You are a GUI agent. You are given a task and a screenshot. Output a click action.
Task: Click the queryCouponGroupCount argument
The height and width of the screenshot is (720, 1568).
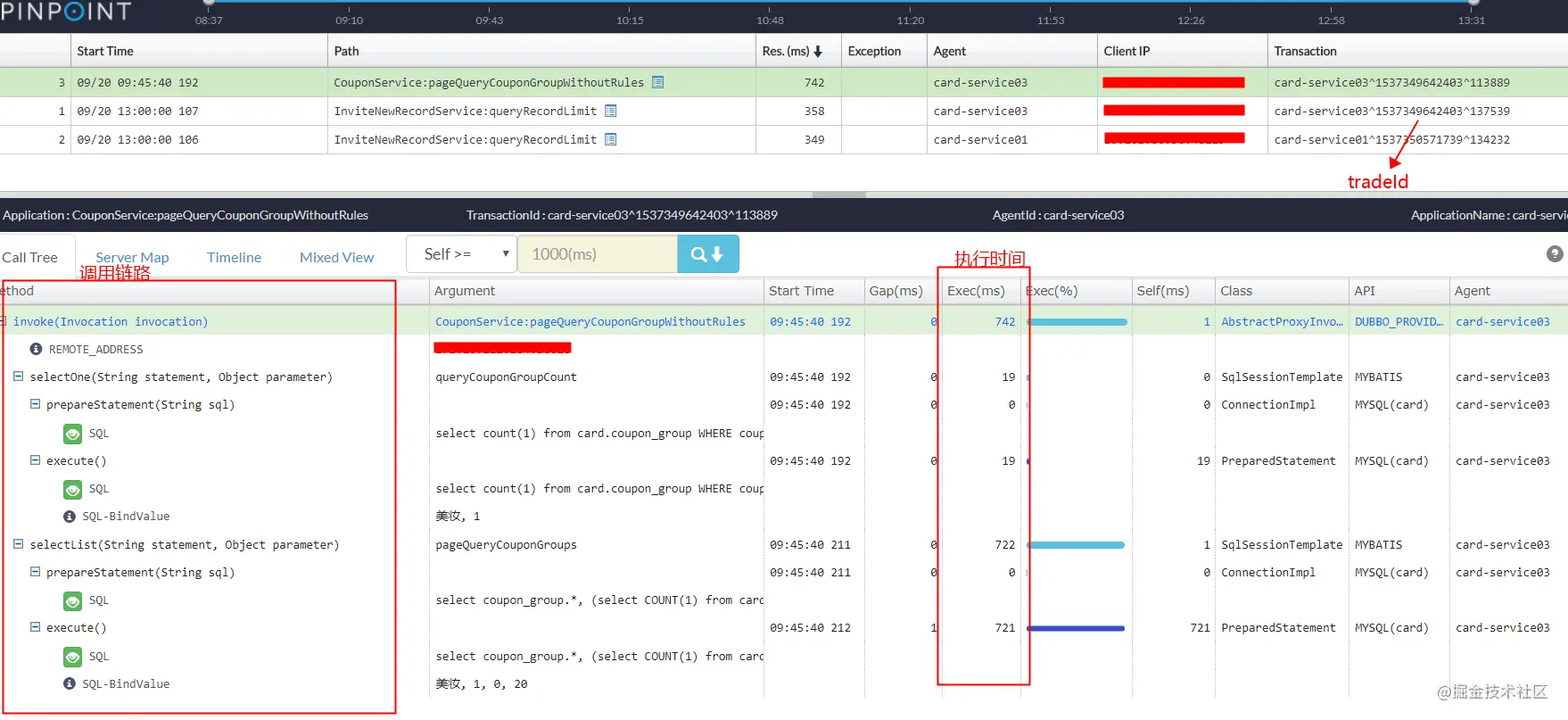506,377
